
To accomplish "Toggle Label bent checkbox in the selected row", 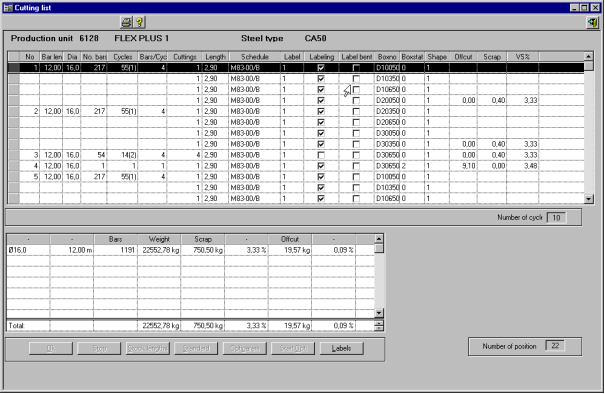I will click(356, 68).
